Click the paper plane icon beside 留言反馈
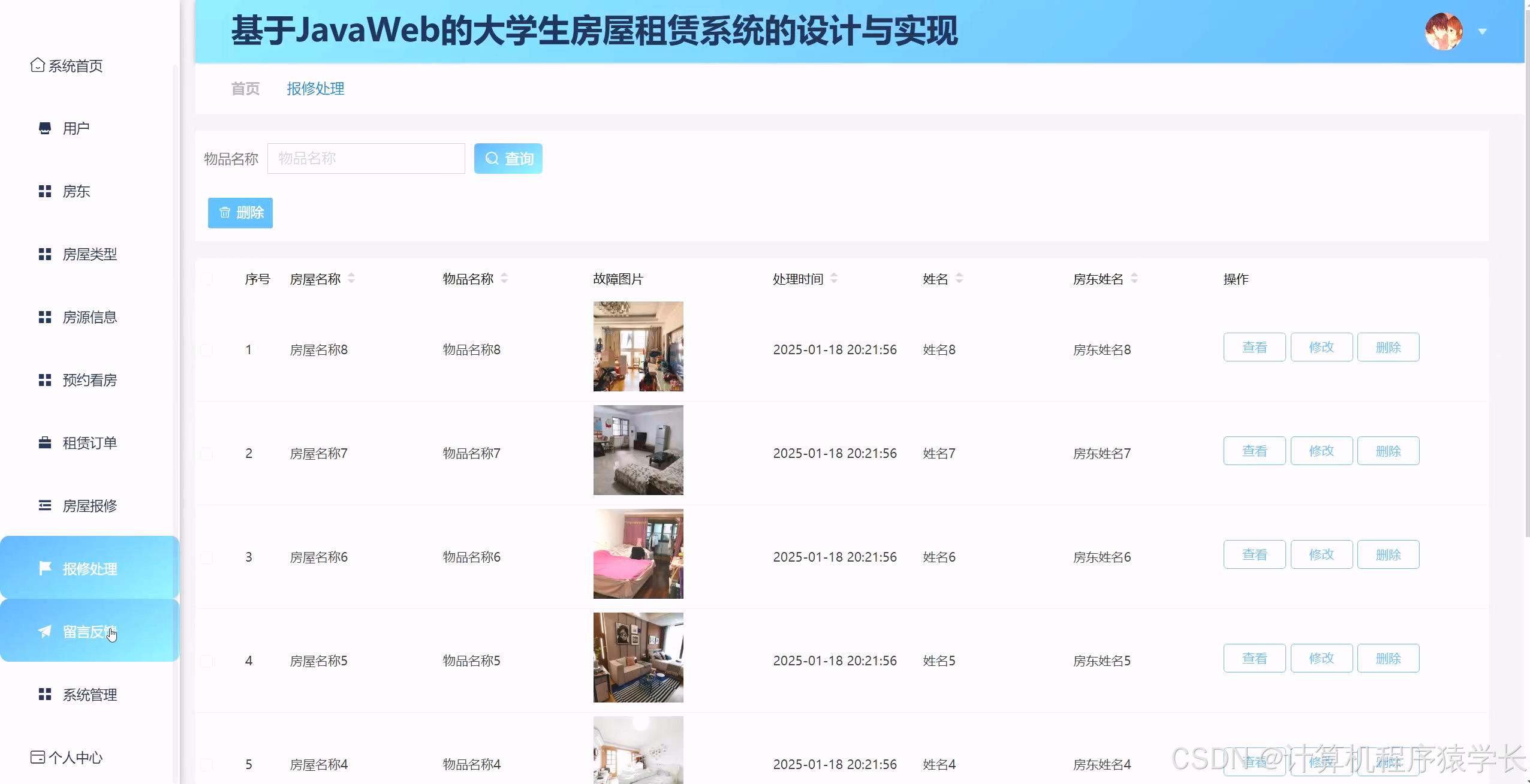The image size is (1530, 784). click(45, 631)
